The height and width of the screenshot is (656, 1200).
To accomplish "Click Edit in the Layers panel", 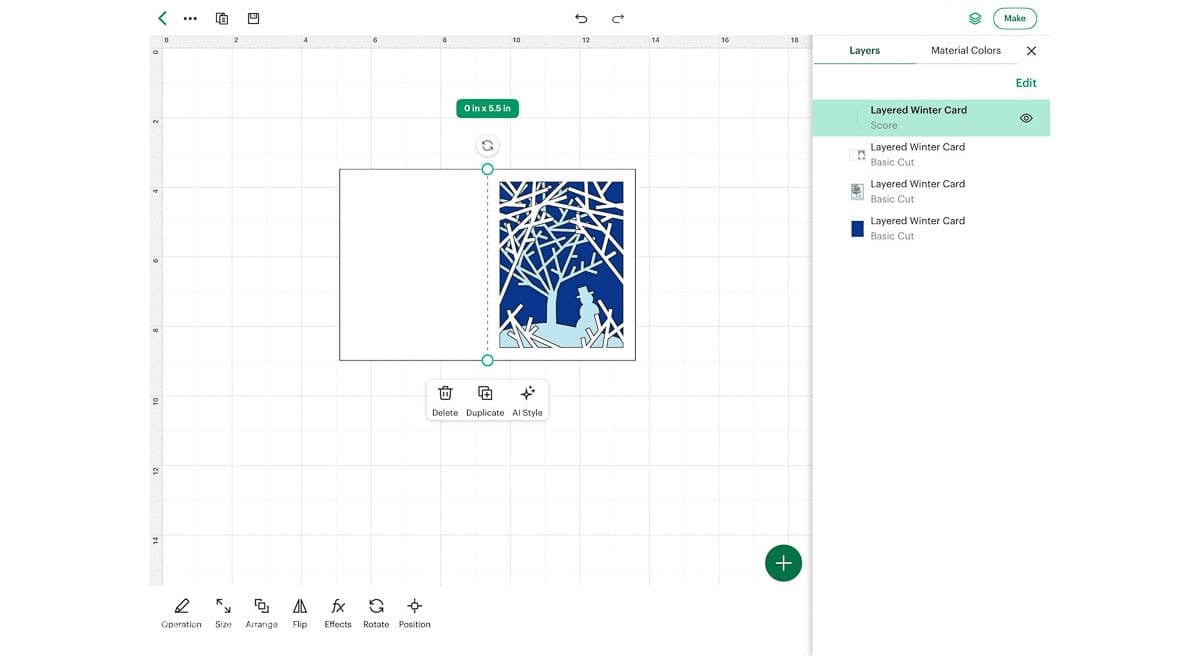I will tap(1026, 83).
